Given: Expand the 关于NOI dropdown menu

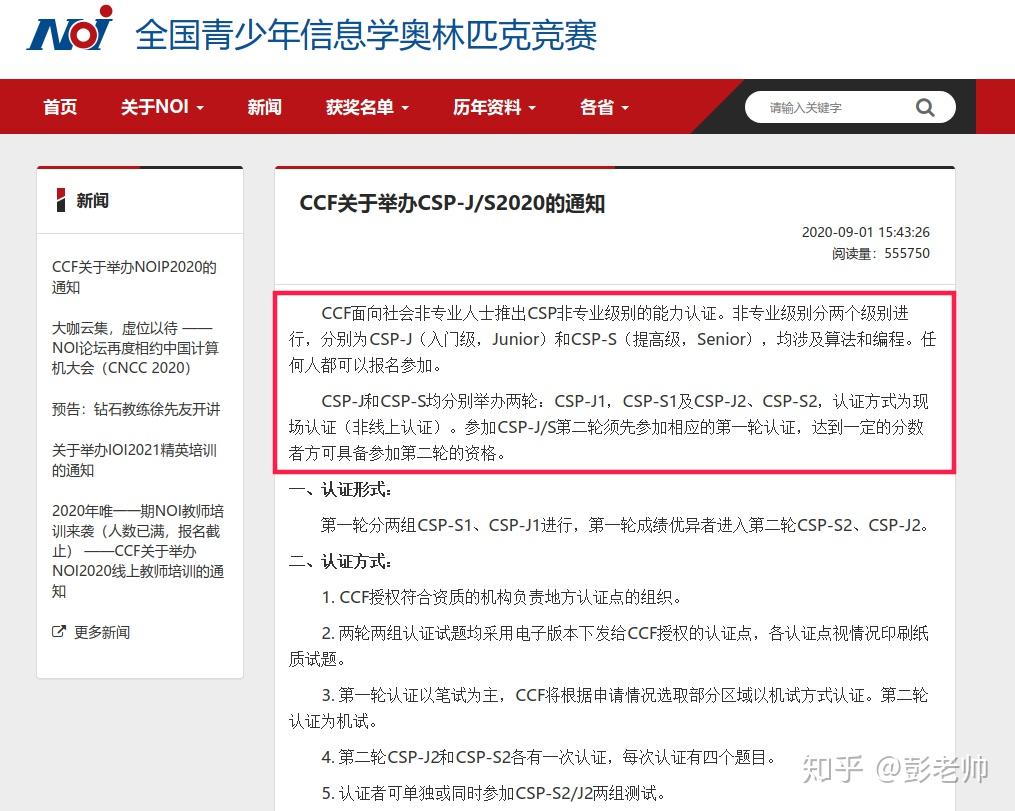Looking at the screenshot, I should (161, 106).
